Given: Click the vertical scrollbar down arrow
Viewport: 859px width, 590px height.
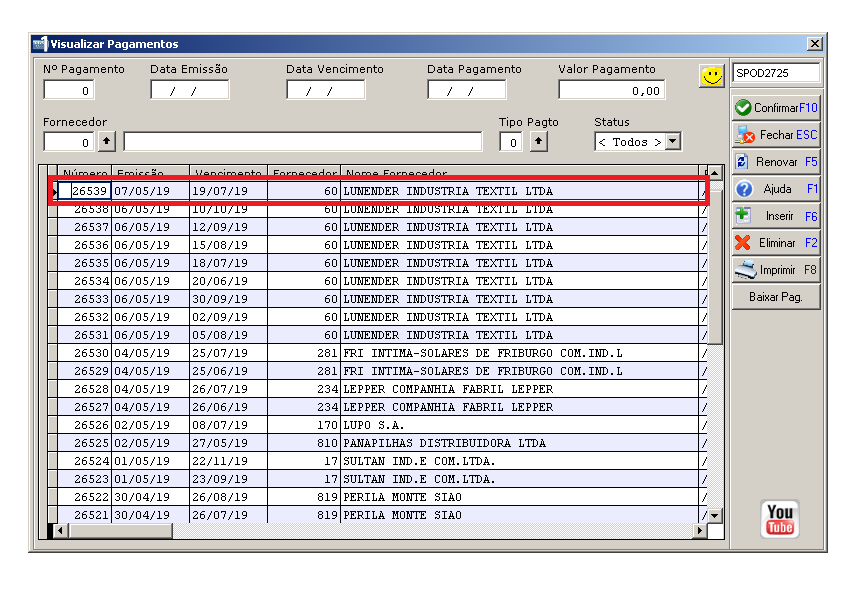Looking at the screenshot, I should pos(715,515).
